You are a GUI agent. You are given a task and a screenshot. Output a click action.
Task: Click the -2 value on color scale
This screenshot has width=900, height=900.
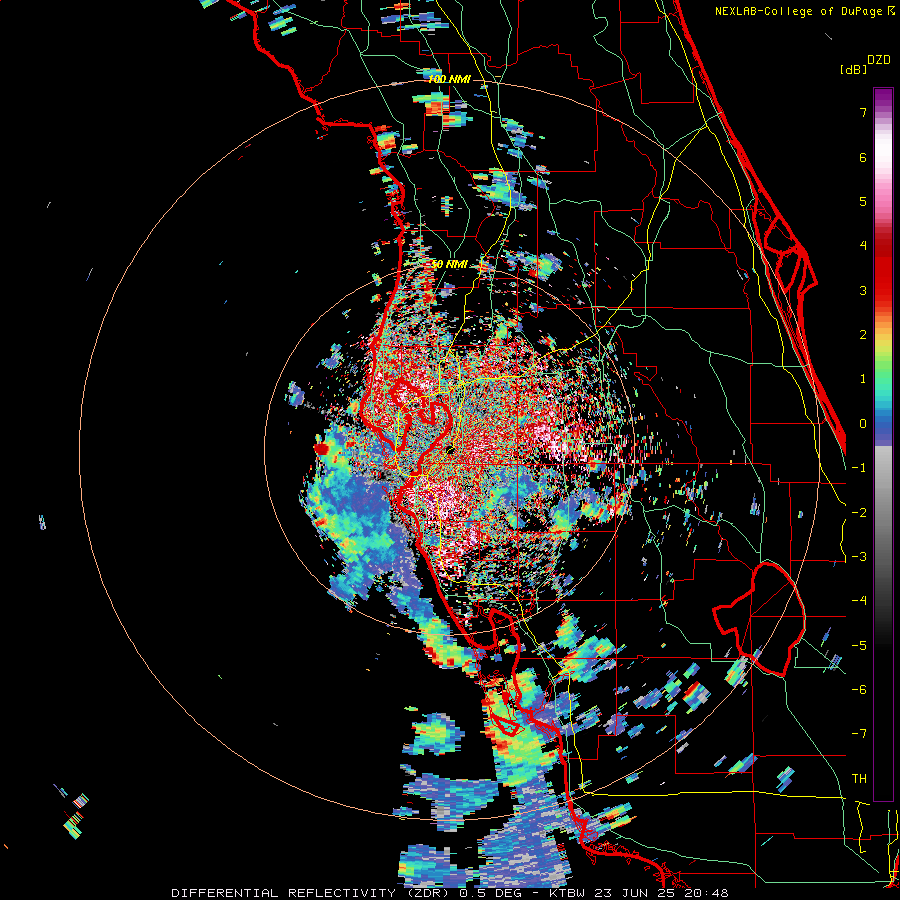tap(859, 513)
